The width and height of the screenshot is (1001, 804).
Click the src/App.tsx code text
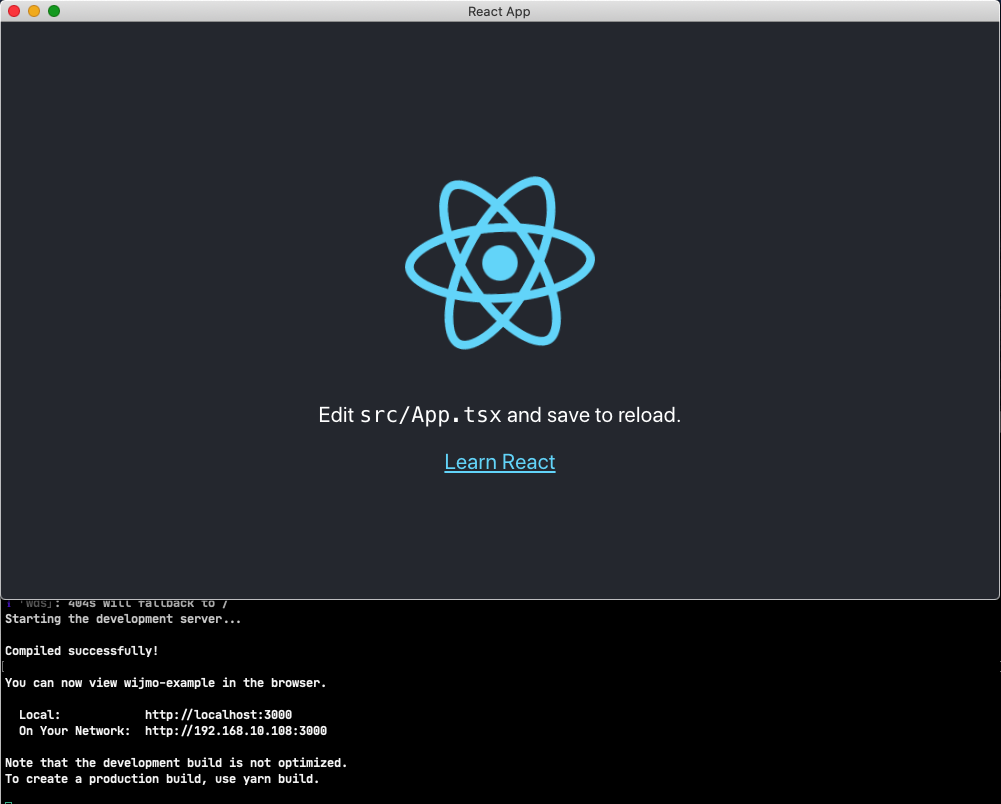tap(431, 415)
